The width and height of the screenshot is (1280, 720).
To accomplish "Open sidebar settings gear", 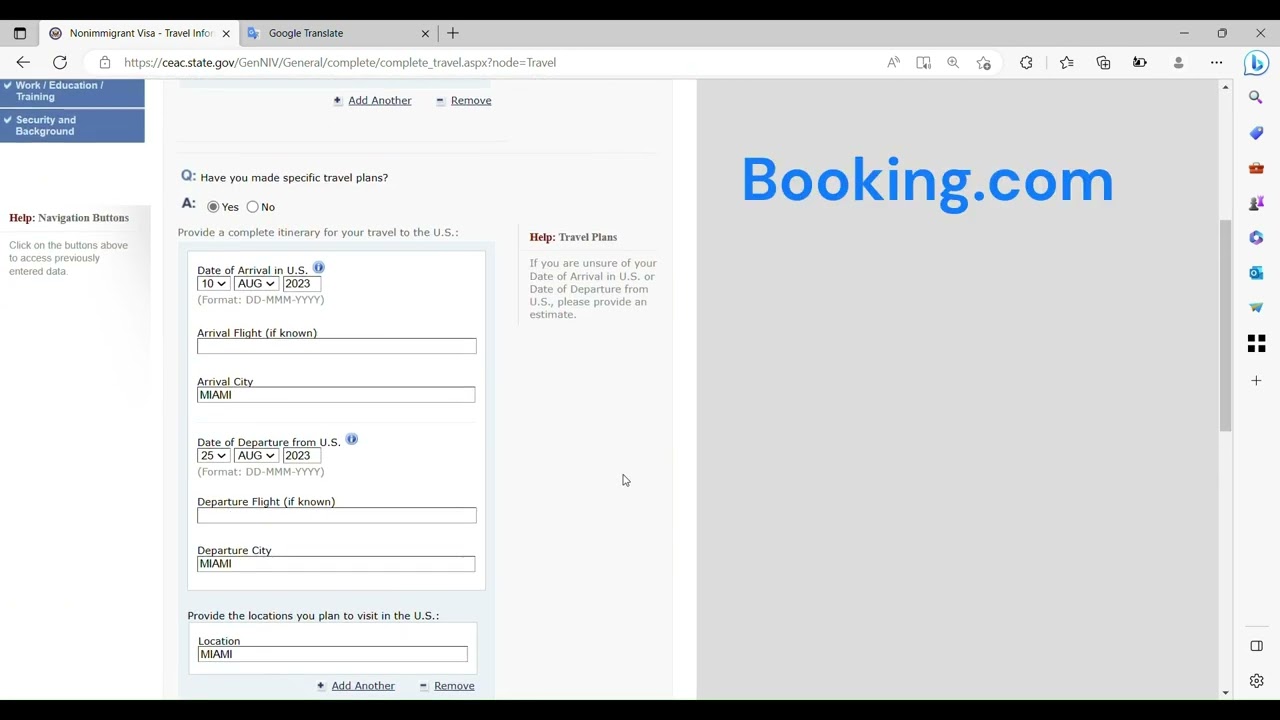I will (x=1256, y=681).
